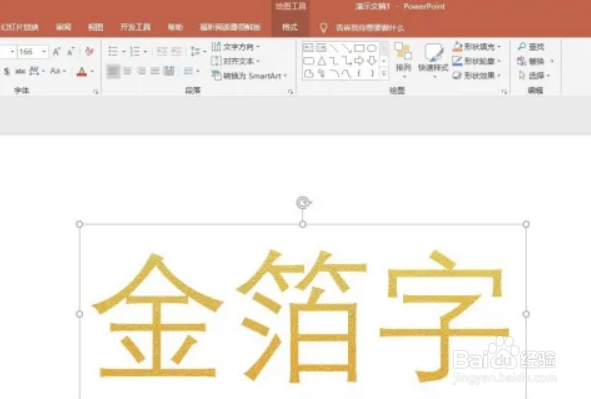
Task: Switch to 视图 View tab
Action: tap(95, 27)
